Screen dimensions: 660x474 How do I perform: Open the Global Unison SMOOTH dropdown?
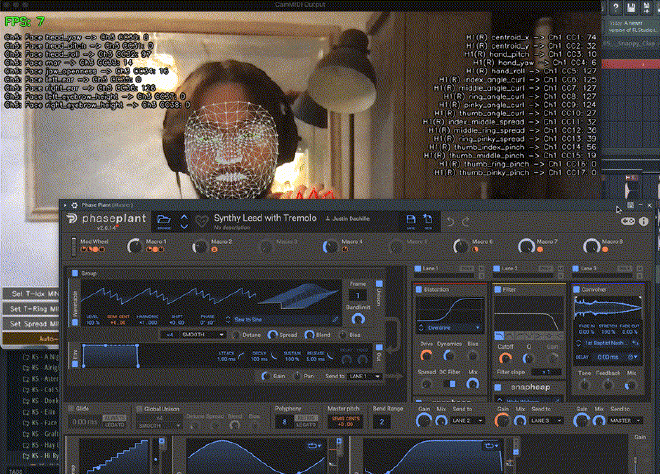[x=160, y=426]
